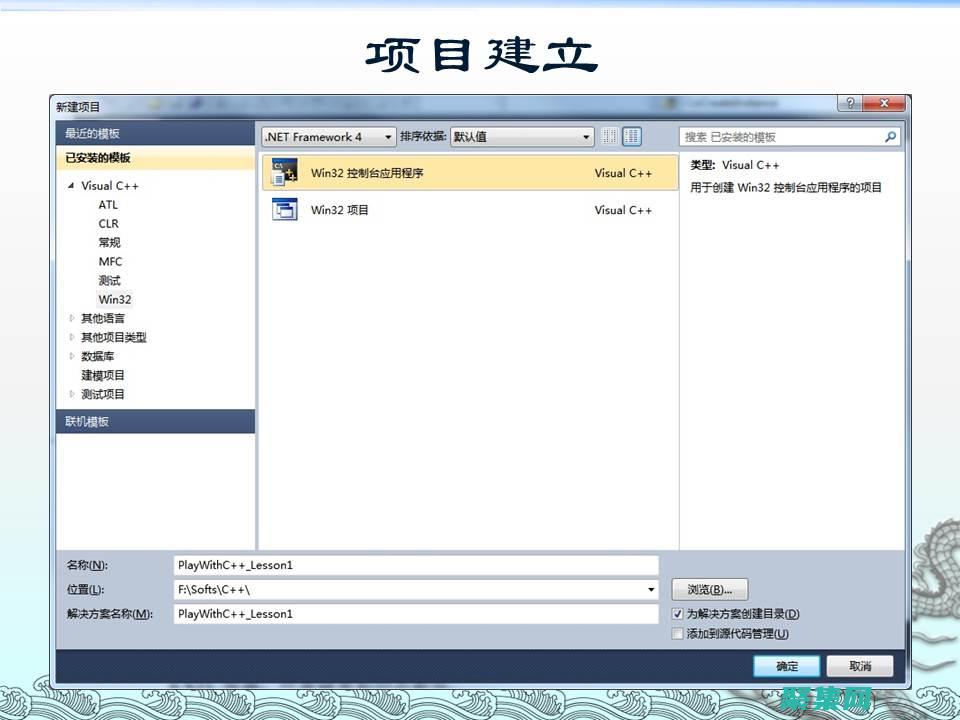Toggle 为解决方案创建目录 checkbox
Image resolution: width=960 pixels, height=720 pixels.
(678, 614)
